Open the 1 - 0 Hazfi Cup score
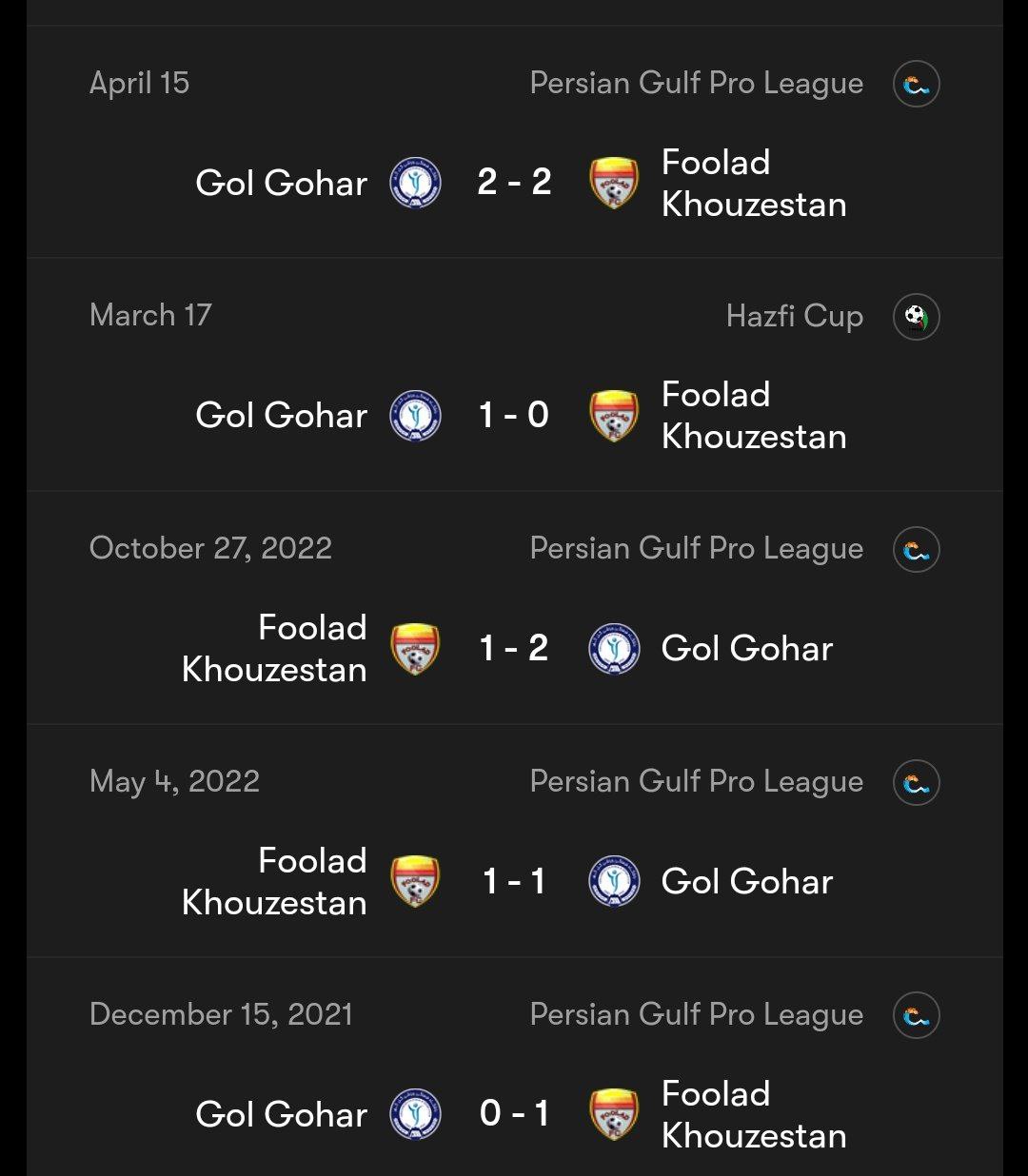The width and height of the screenshot is (1028, 1176). tap(514, 415)
